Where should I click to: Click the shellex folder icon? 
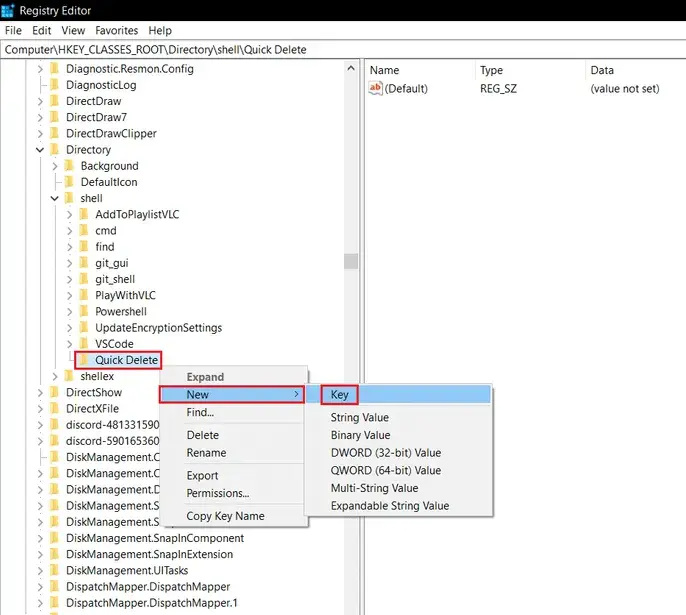69,376
